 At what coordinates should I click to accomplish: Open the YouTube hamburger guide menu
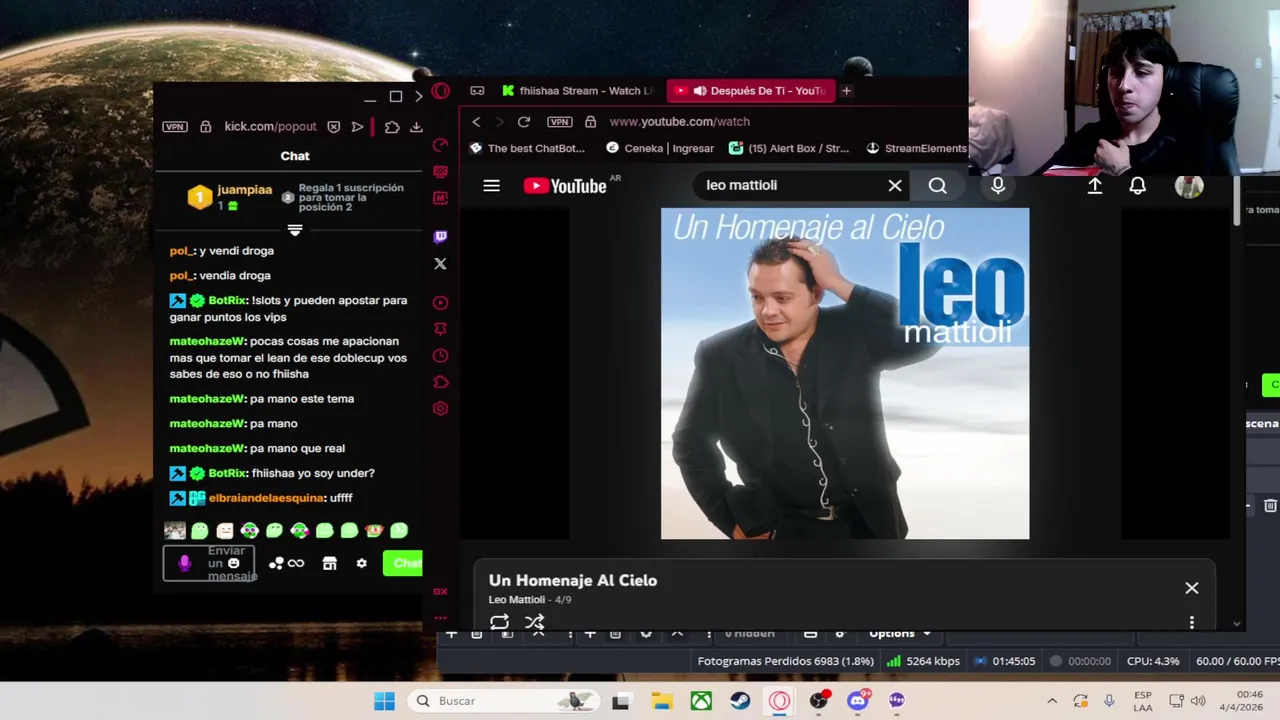491,186
